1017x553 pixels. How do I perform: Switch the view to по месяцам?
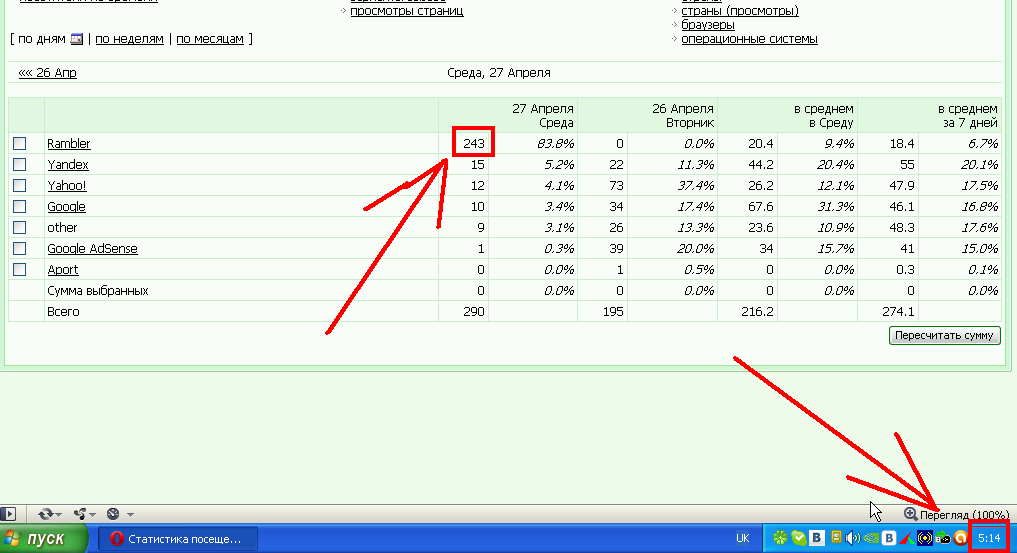(x=210, y=39)
